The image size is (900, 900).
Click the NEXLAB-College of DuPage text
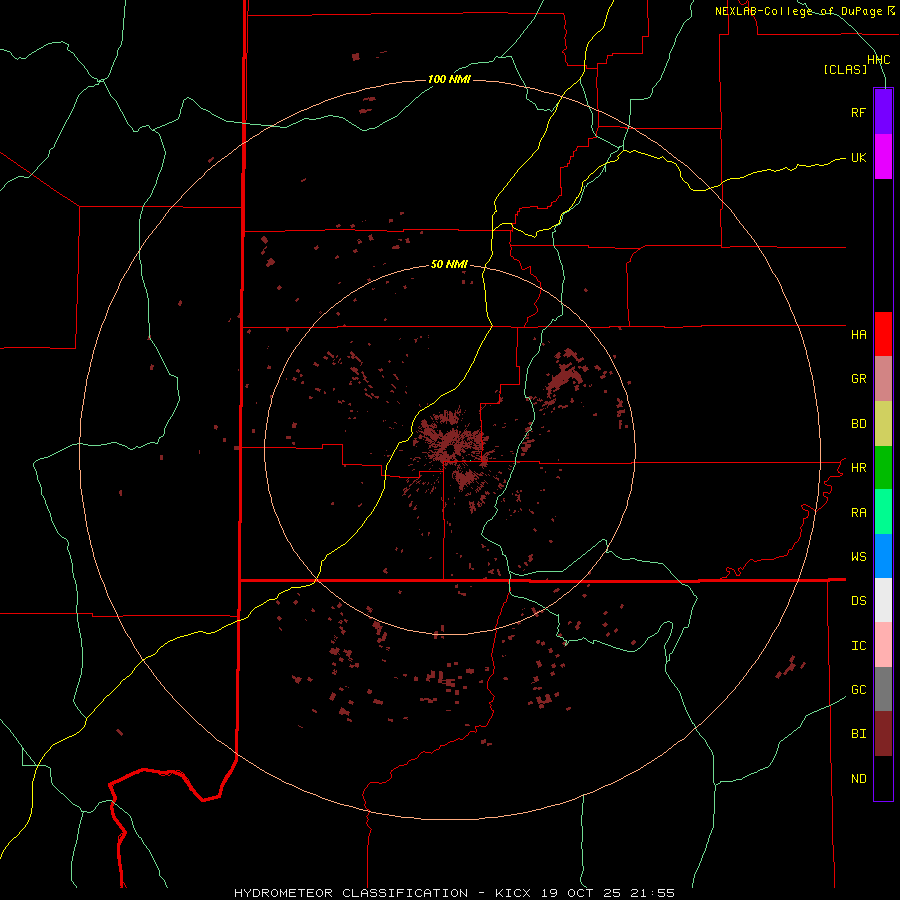pyautogui.click(x=798, y=11)
